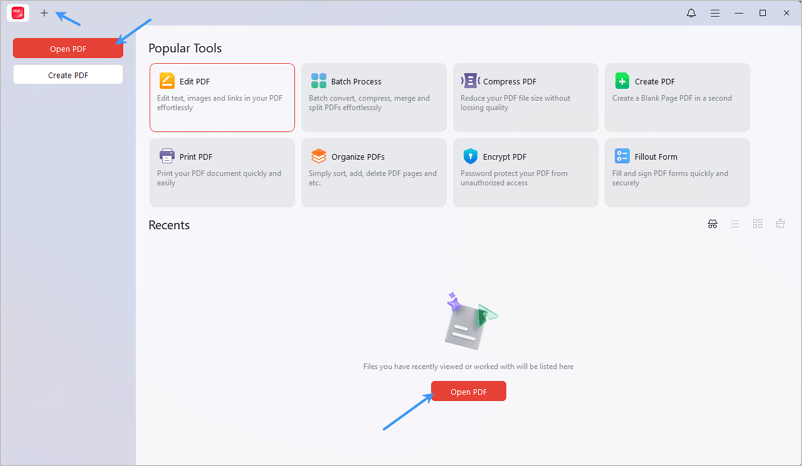Select the Edit PDF tool icon
The image size is (802, 466).
tap(167, 81)
